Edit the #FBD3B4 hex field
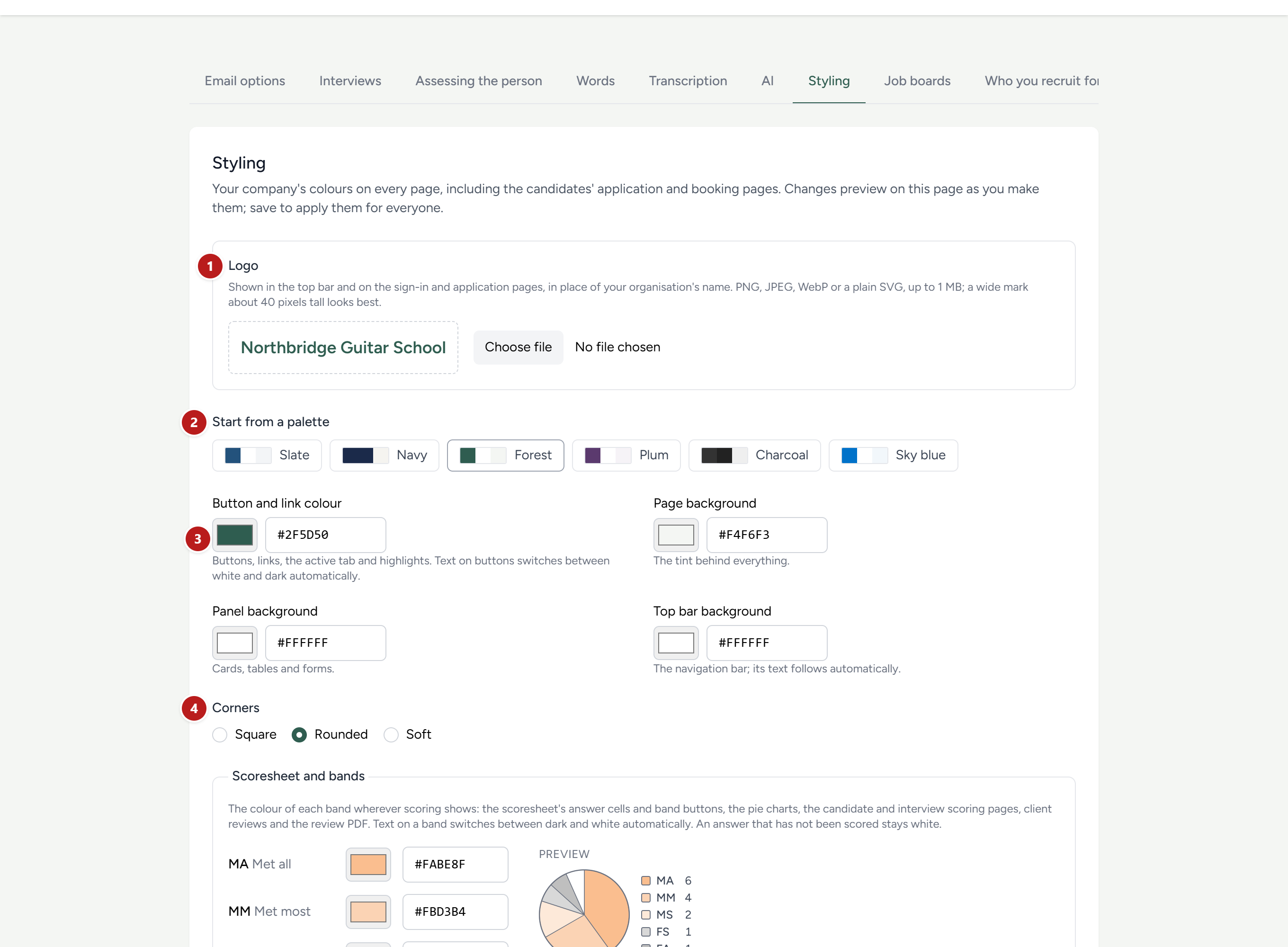This screenshot has width=1288, height=947. (455, 912)
